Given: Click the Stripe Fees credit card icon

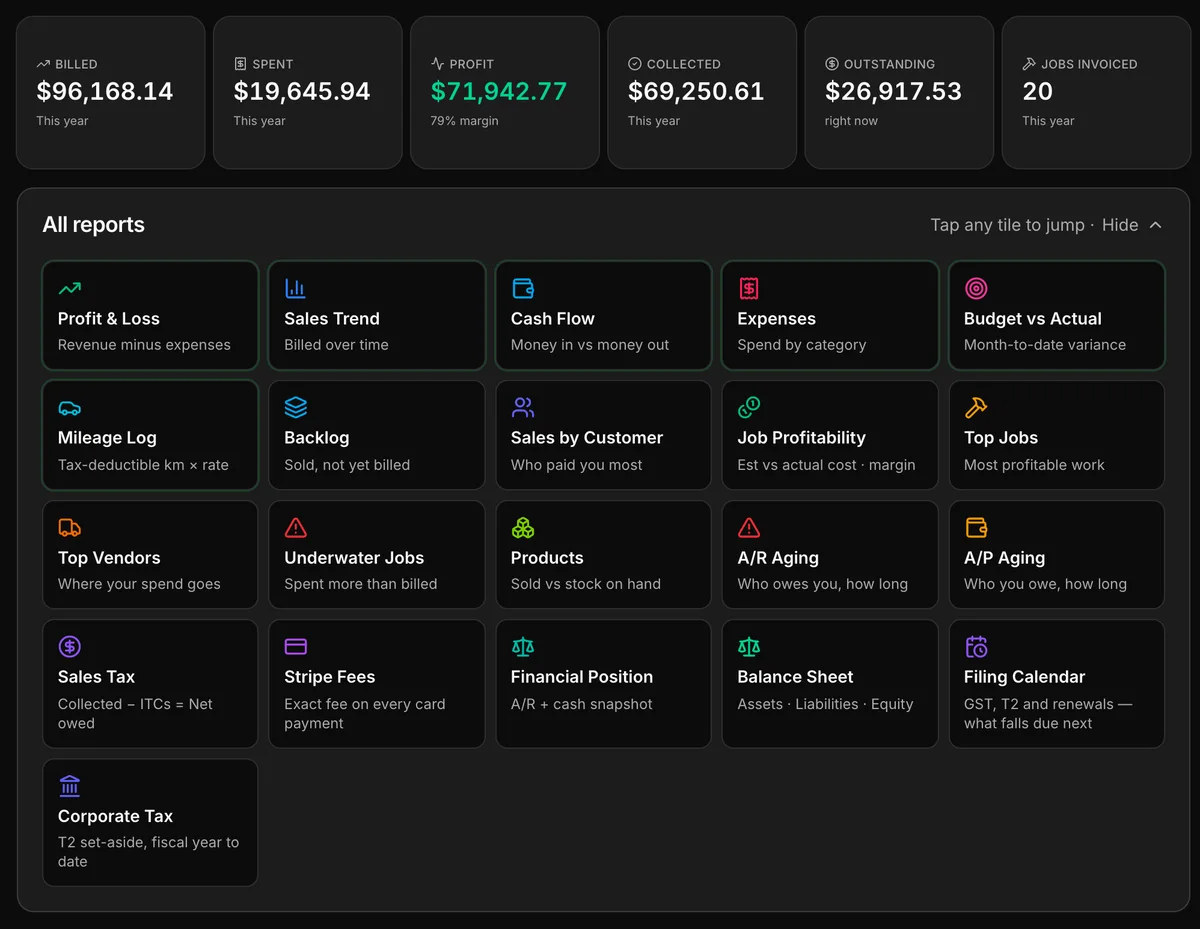Looking at the screenshot, I should coord(296,647).
